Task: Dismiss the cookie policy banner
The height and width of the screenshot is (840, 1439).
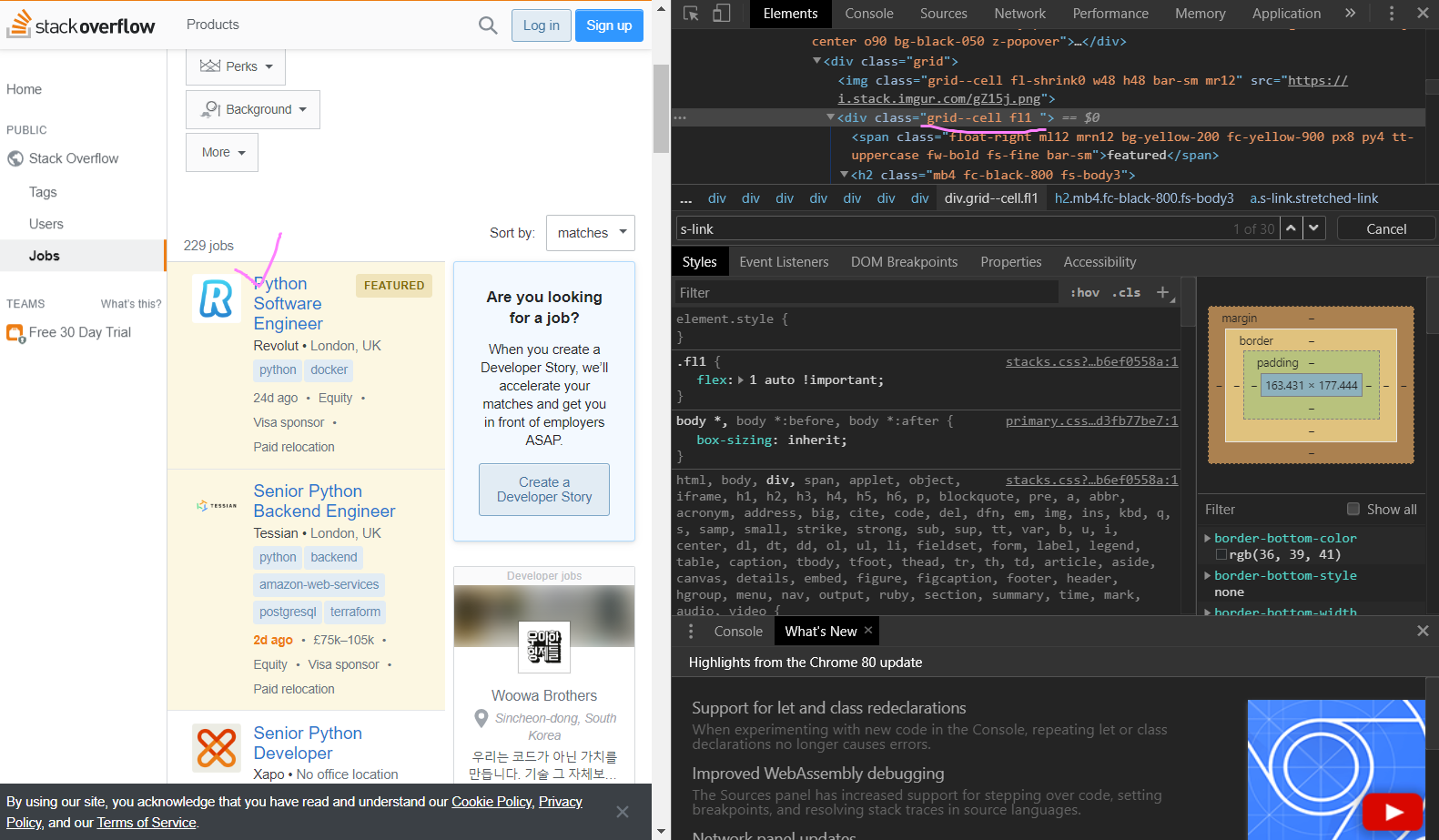Action: click(x=623, y=812)
